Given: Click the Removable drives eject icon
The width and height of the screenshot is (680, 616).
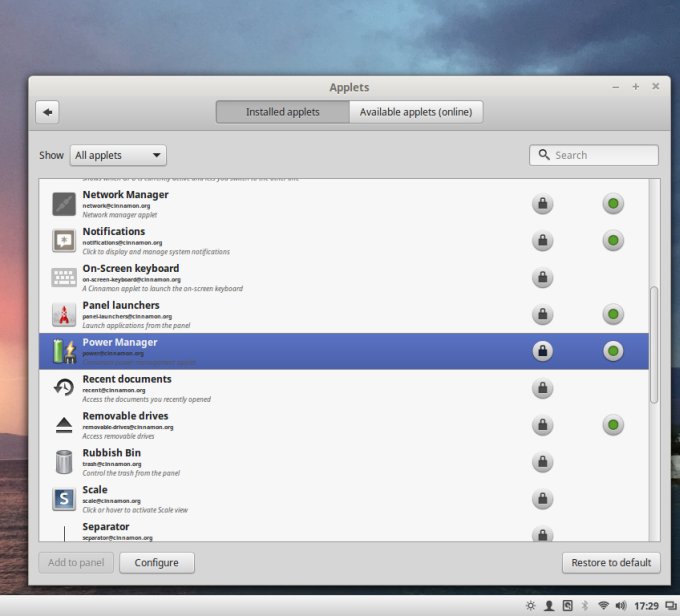Looking at the screenshot, I should coord(64,425).
